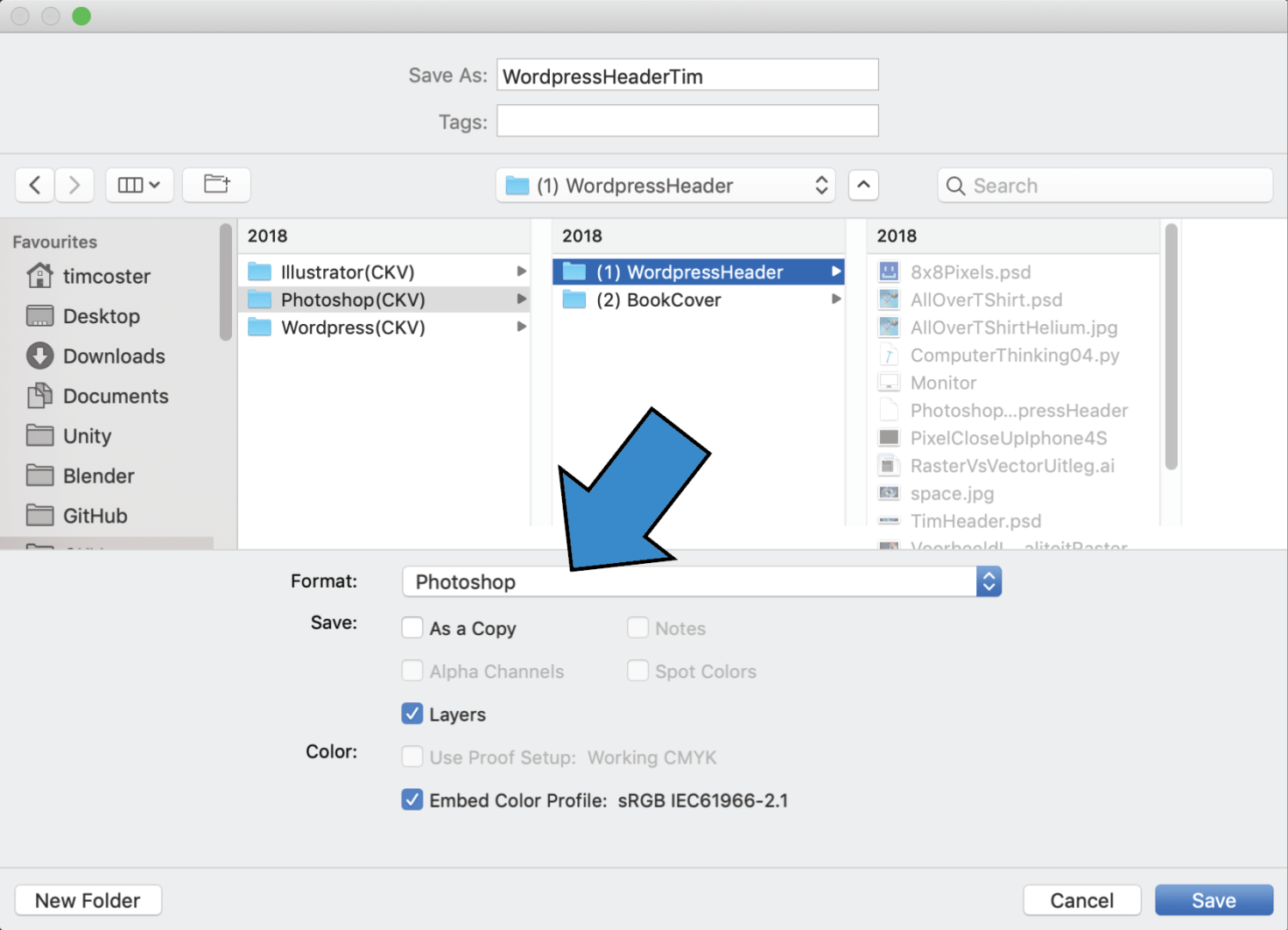Open the GitHub folder in the sidebar
Image resolution: width=1288 pixels, height=930 pixels.
click(95, 516)
